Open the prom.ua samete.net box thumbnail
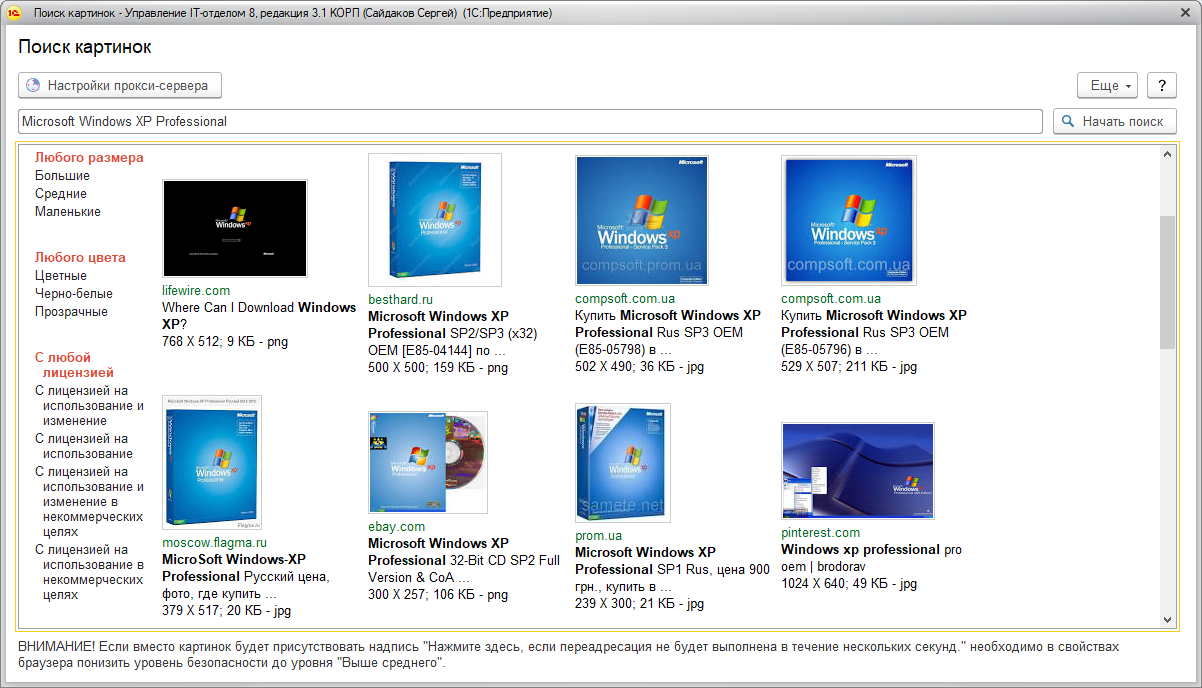This screenshot has width=1202, height=688. pos(623,462)
